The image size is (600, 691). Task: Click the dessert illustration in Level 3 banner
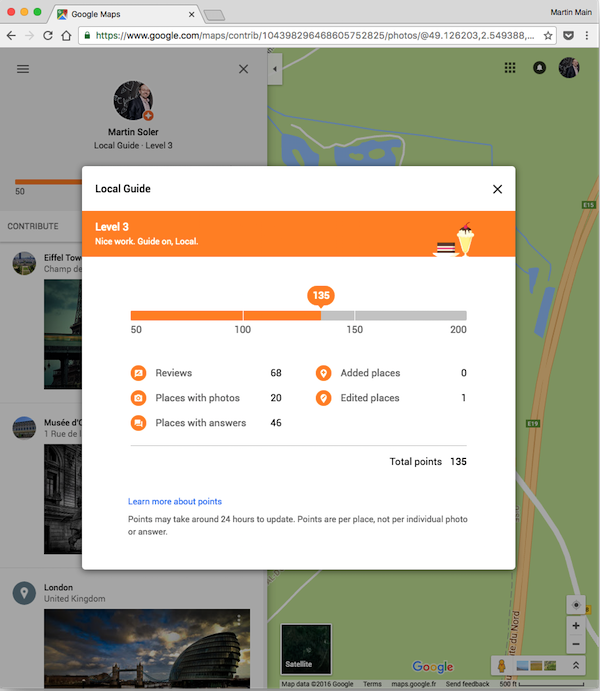(454, 240)
